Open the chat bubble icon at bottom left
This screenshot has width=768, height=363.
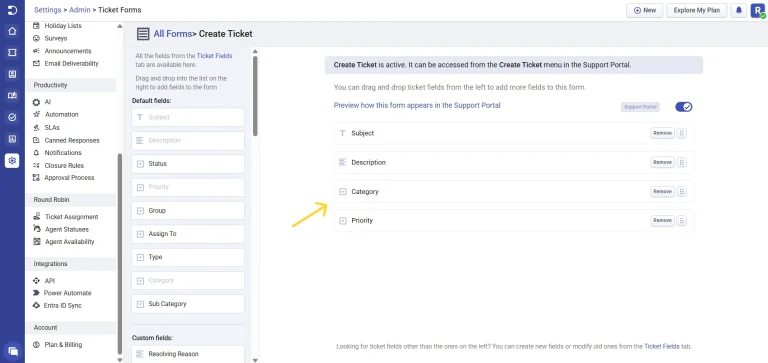(x=13, y=351)
